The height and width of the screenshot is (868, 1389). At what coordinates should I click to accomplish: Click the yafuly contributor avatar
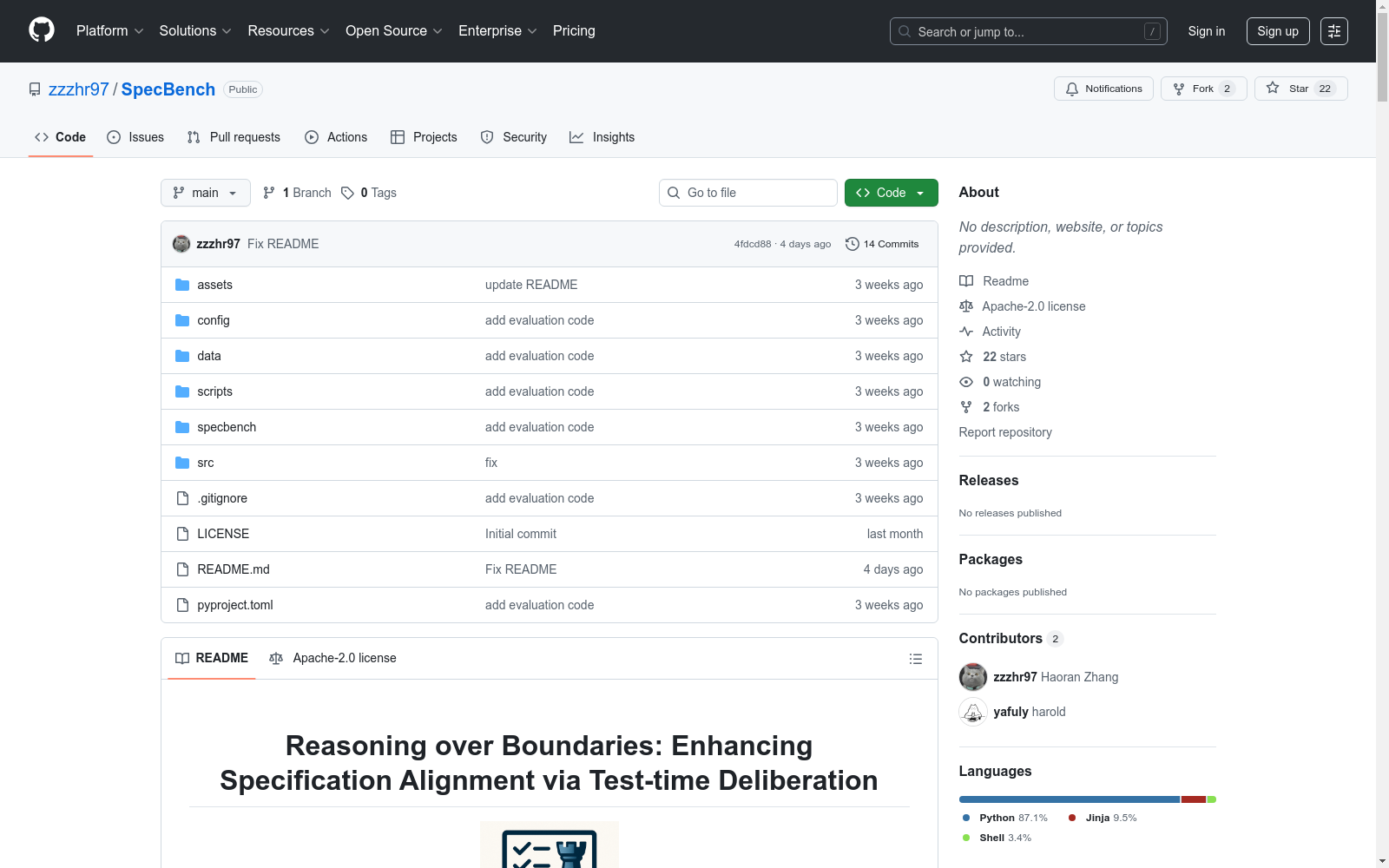tap(973, 712)
